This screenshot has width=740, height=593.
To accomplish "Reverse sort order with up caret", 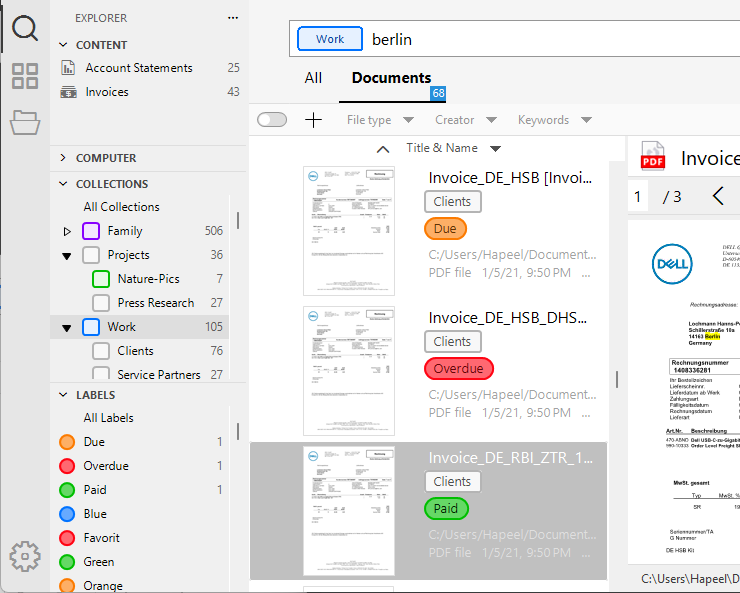I will [383, 150].
